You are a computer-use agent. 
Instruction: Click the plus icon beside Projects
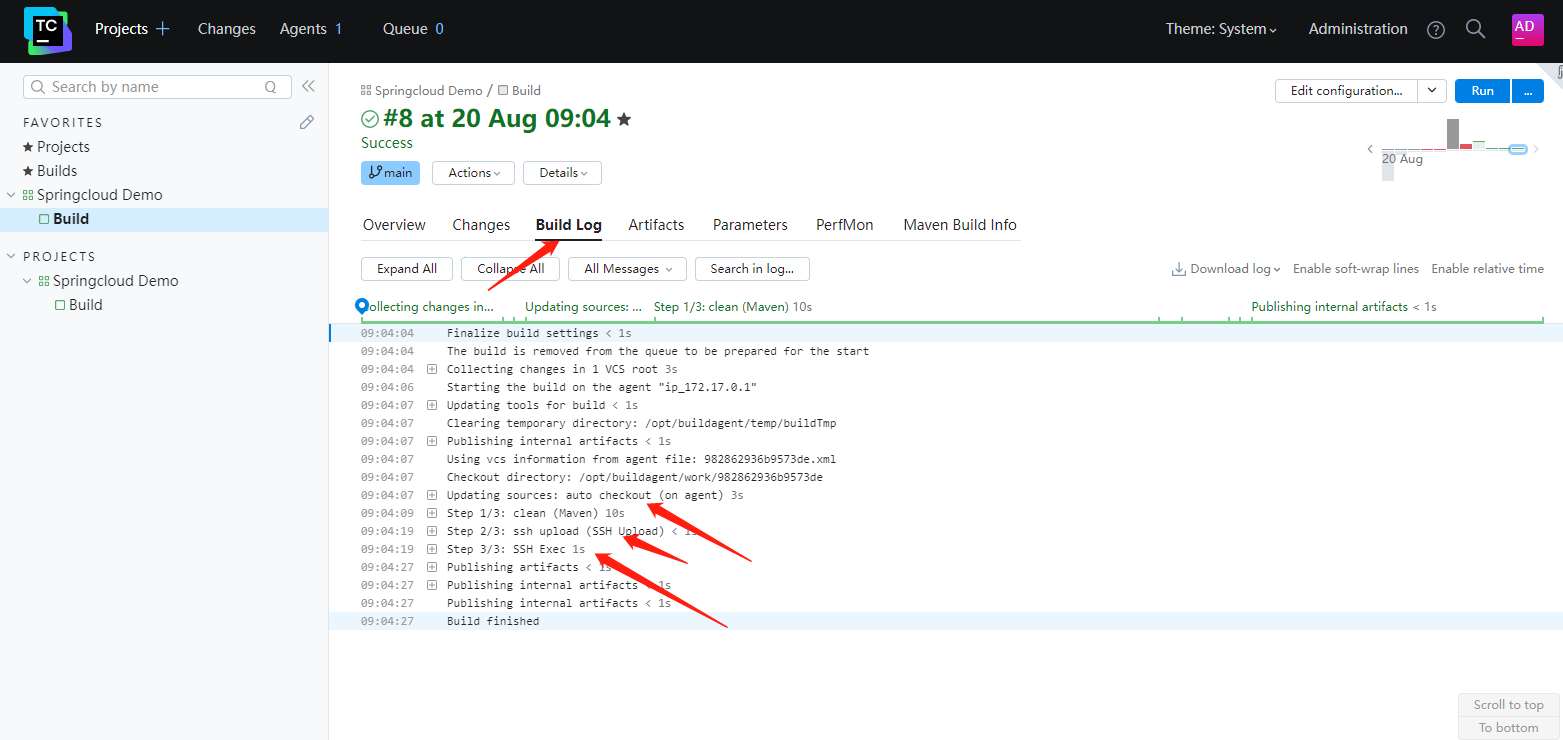point(163,29)
